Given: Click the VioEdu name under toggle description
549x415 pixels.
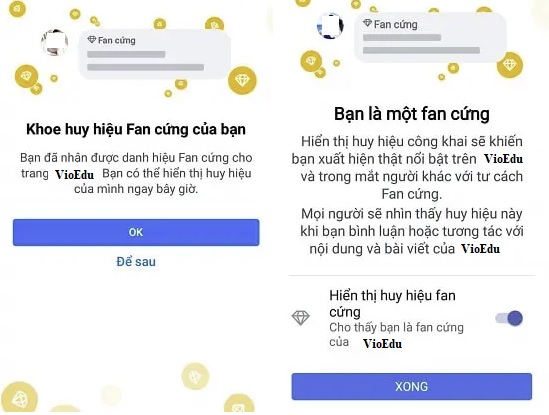Looking at the screenshot, I should pos(382,344).
